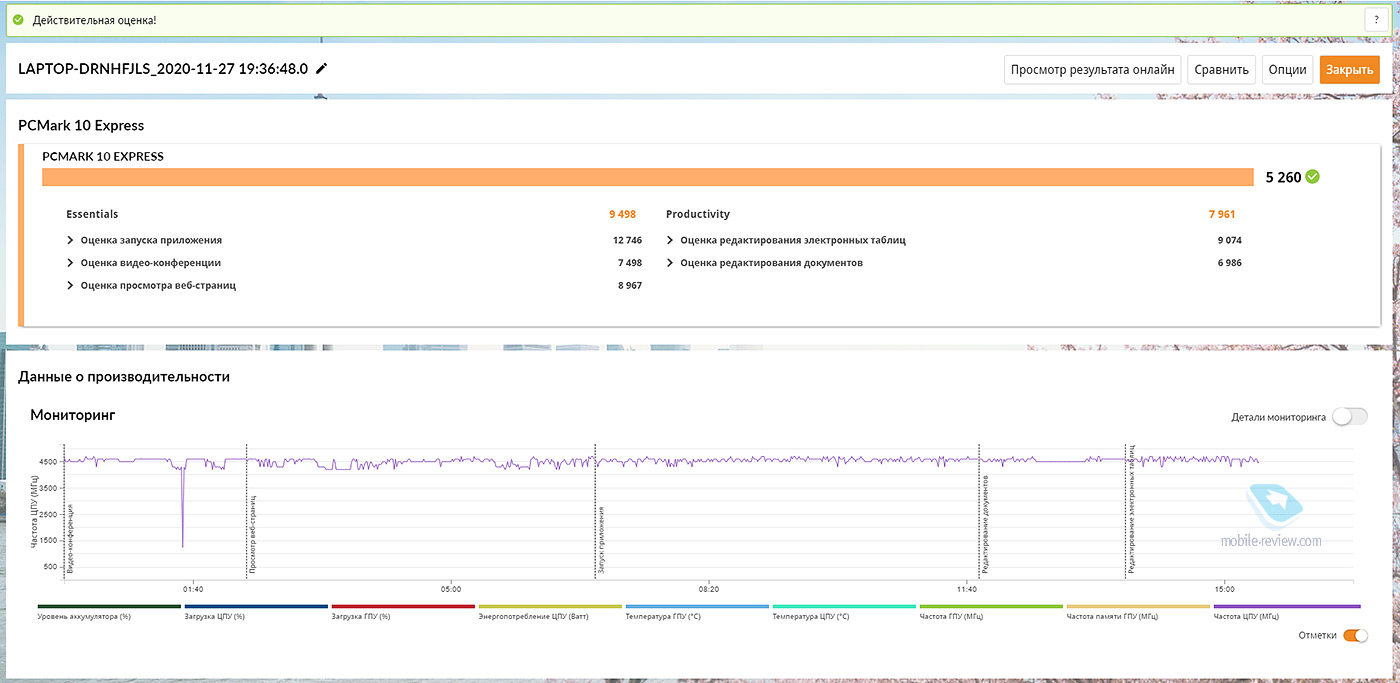Toggle Детали мониторинга switch
The height and width of the screenshot is (683, 1400).
click(x=1350, y=417)
